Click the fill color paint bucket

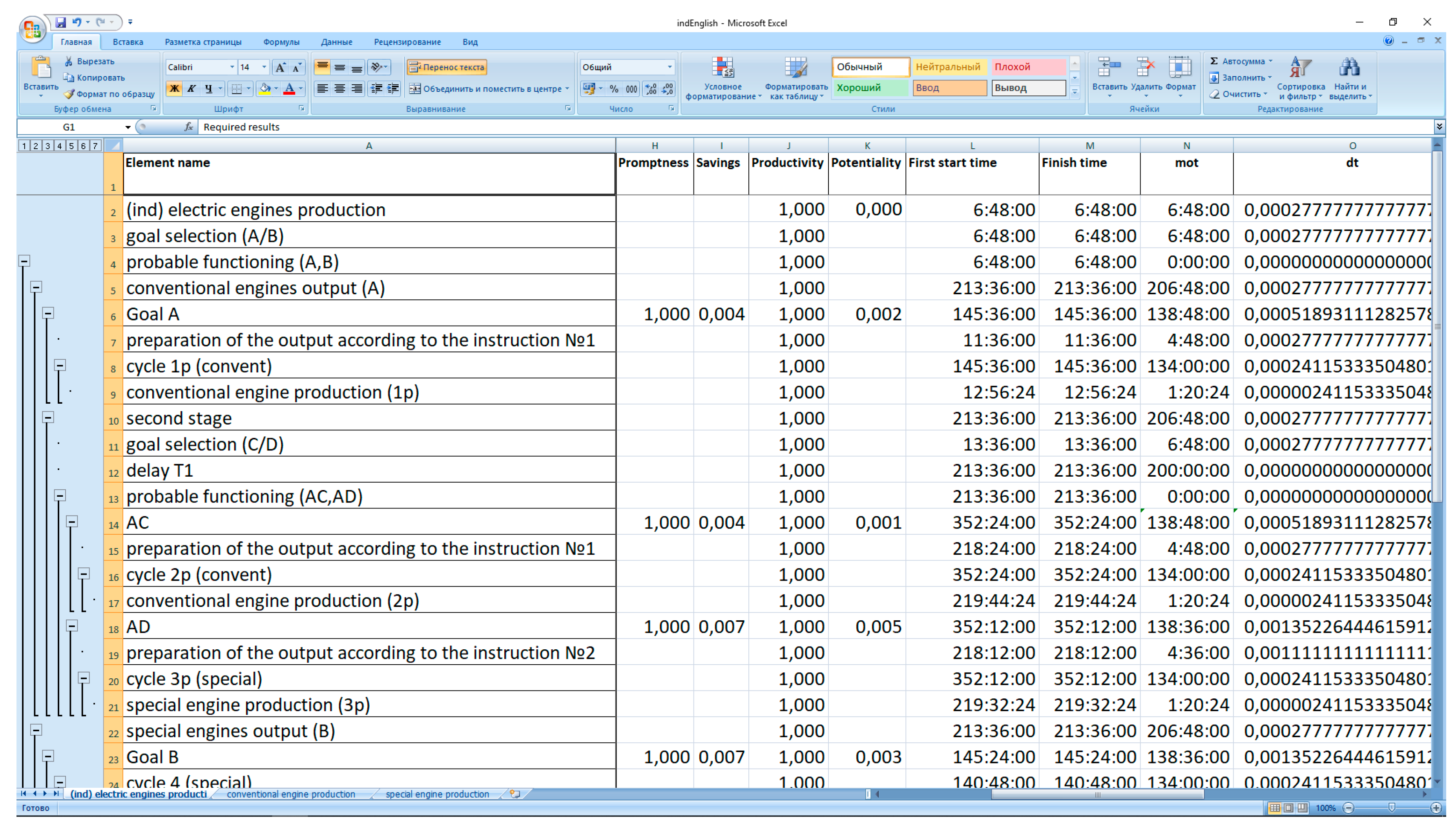[x=264, y=89]
